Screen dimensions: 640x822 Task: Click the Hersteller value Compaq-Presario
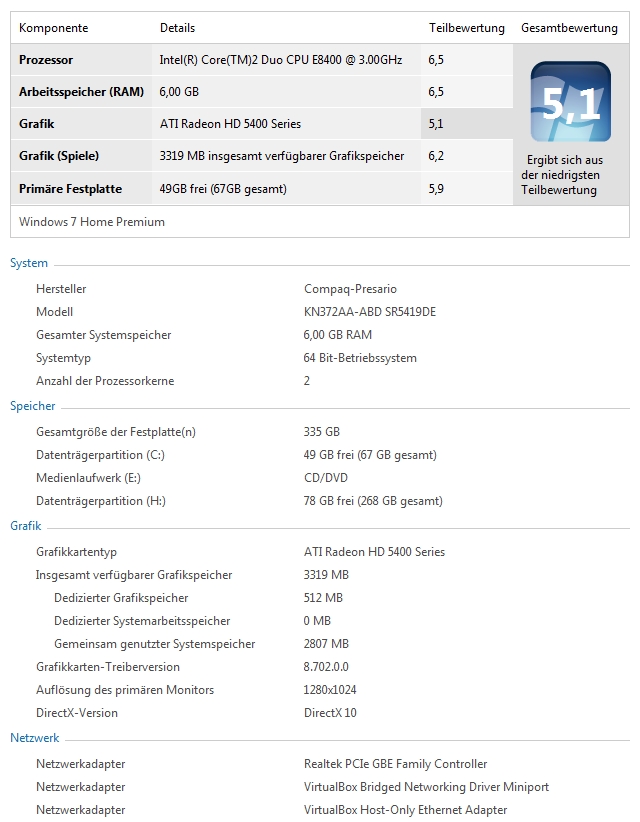350,289
